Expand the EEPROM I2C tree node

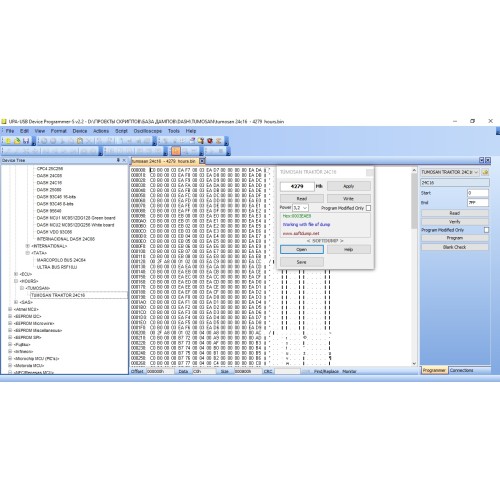10,316
